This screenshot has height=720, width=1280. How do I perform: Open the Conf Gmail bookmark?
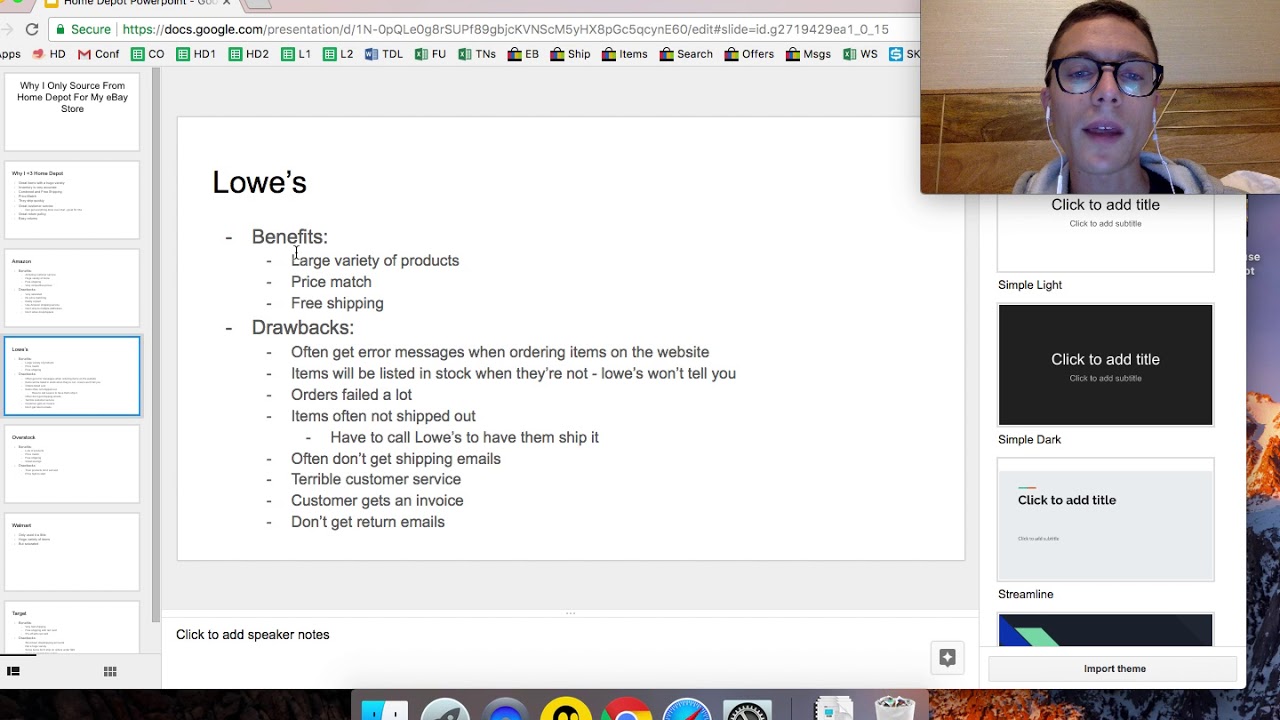pyautogui.click(x=98, y=54)
